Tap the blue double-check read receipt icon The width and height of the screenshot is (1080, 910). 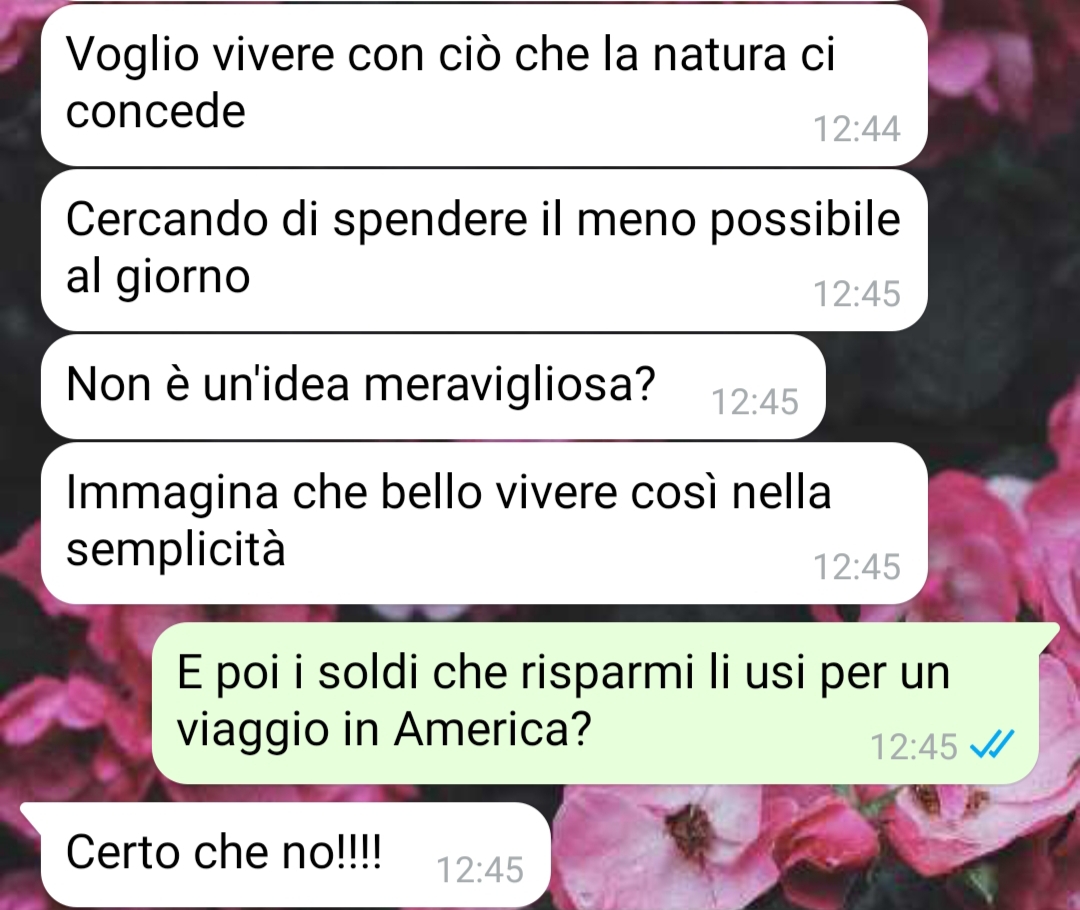pyautogui.click(x=991, y=745)
